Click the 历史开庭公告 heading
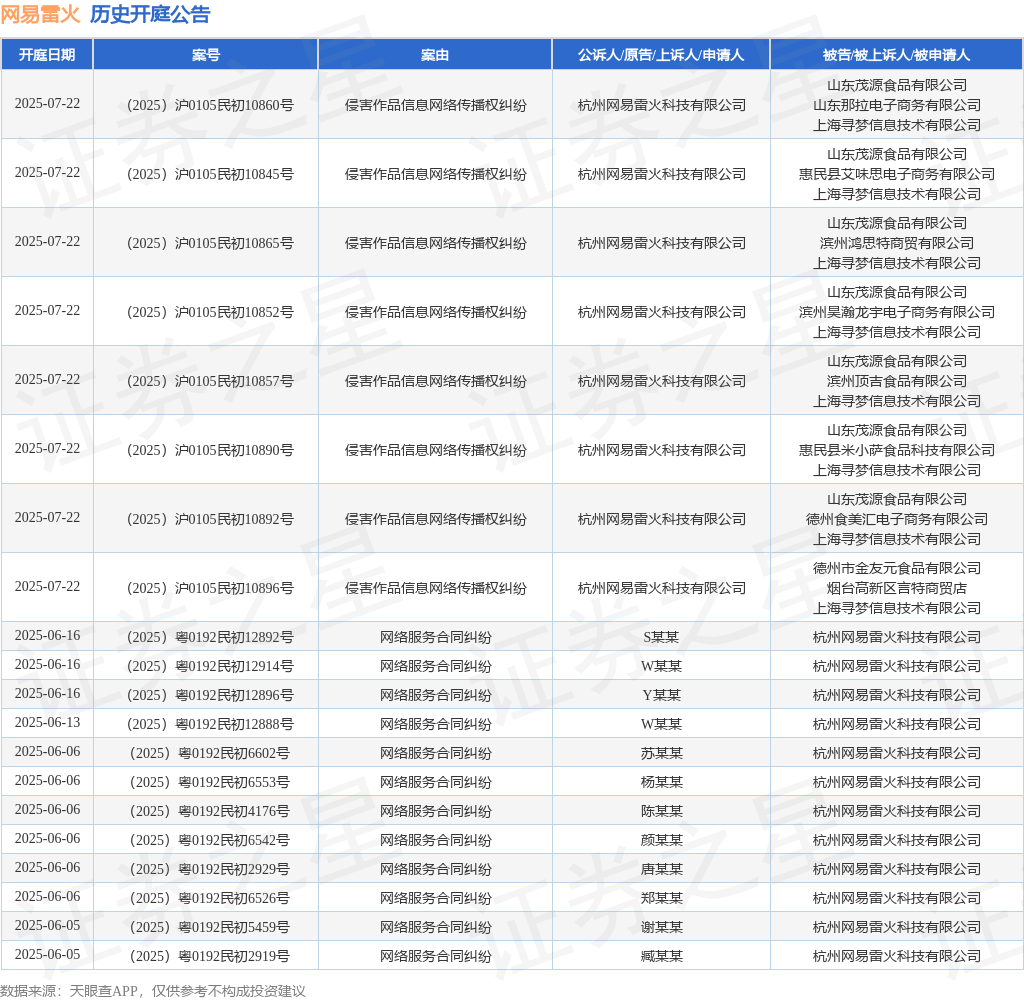This screenshot has width=1024, height=1000. [150, 14]
